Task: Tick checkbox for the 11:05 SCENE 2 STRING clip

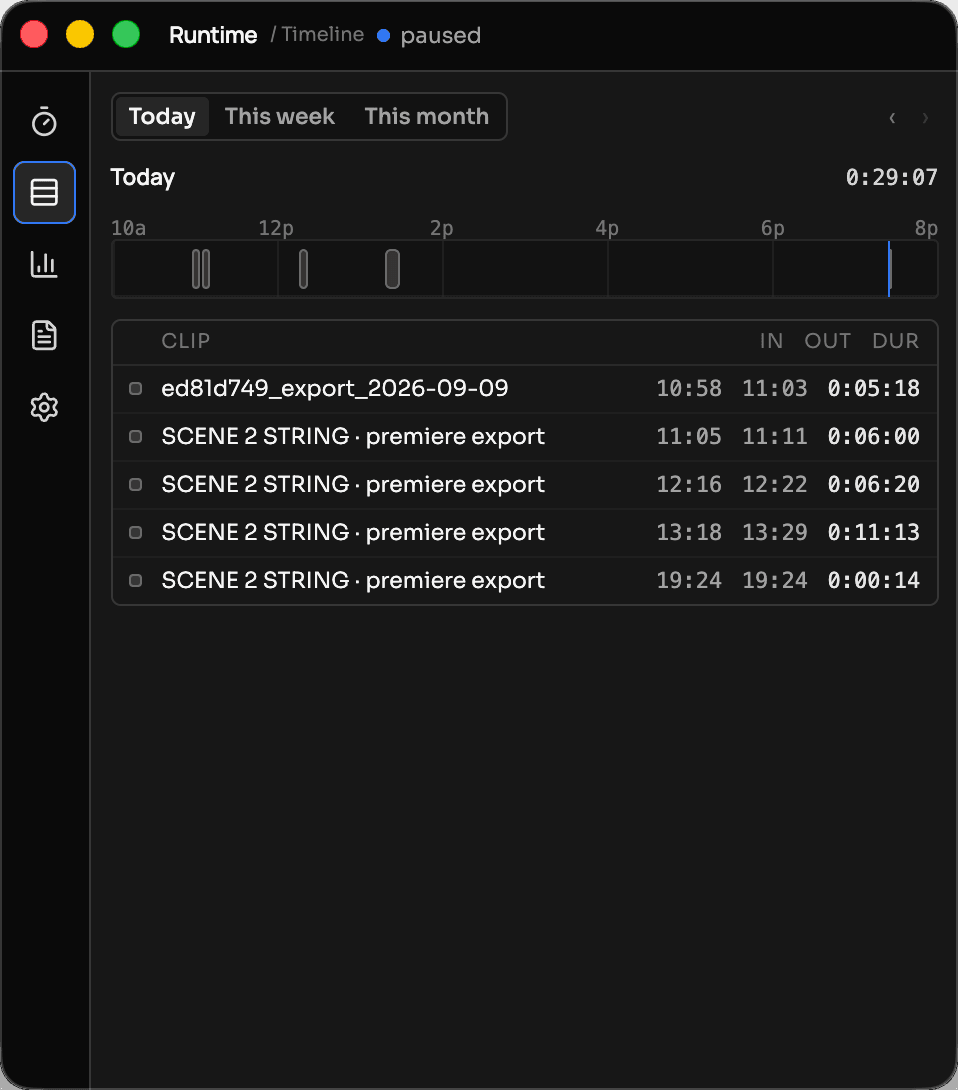Action: coord(136,437)
